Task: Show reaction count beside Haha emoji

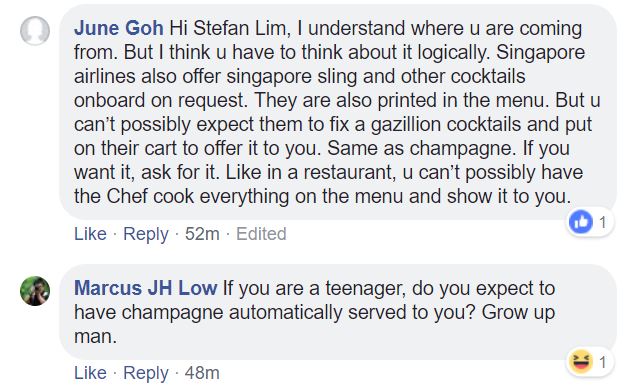Action: click(x=603, y=362)
